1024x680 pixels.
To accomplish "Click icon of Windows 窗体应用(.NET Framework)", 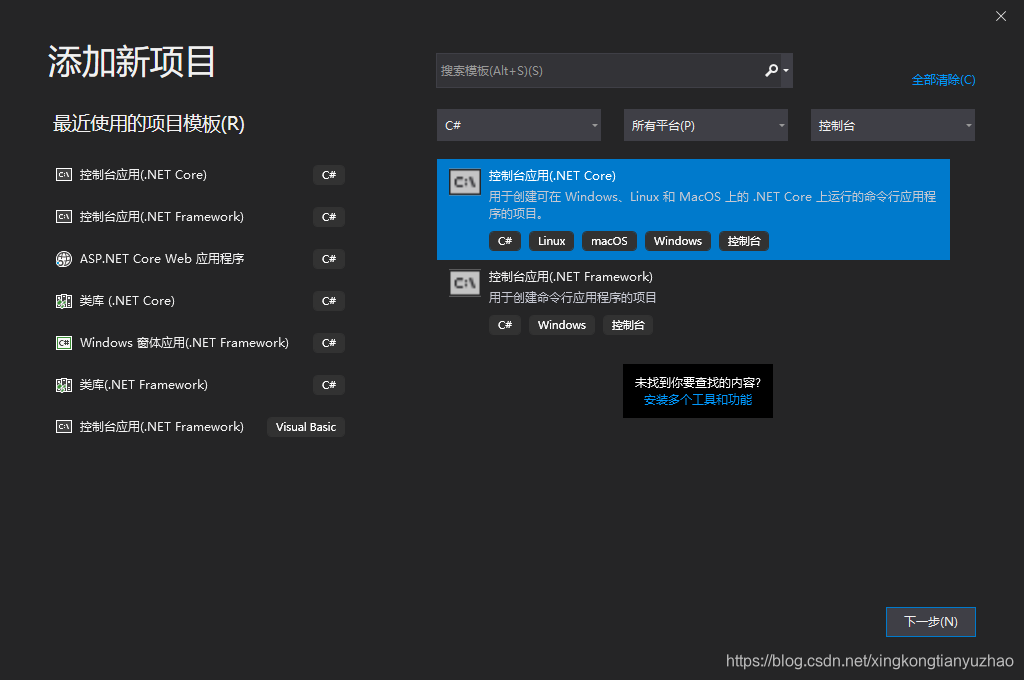I will [x=64, y=343].
